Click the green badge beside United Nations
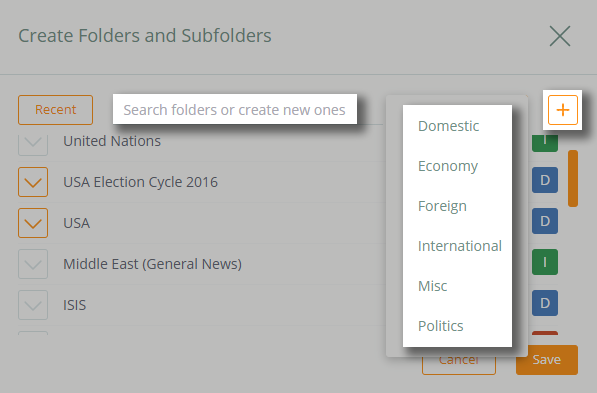The image size is (597, 393). point(545,143)
